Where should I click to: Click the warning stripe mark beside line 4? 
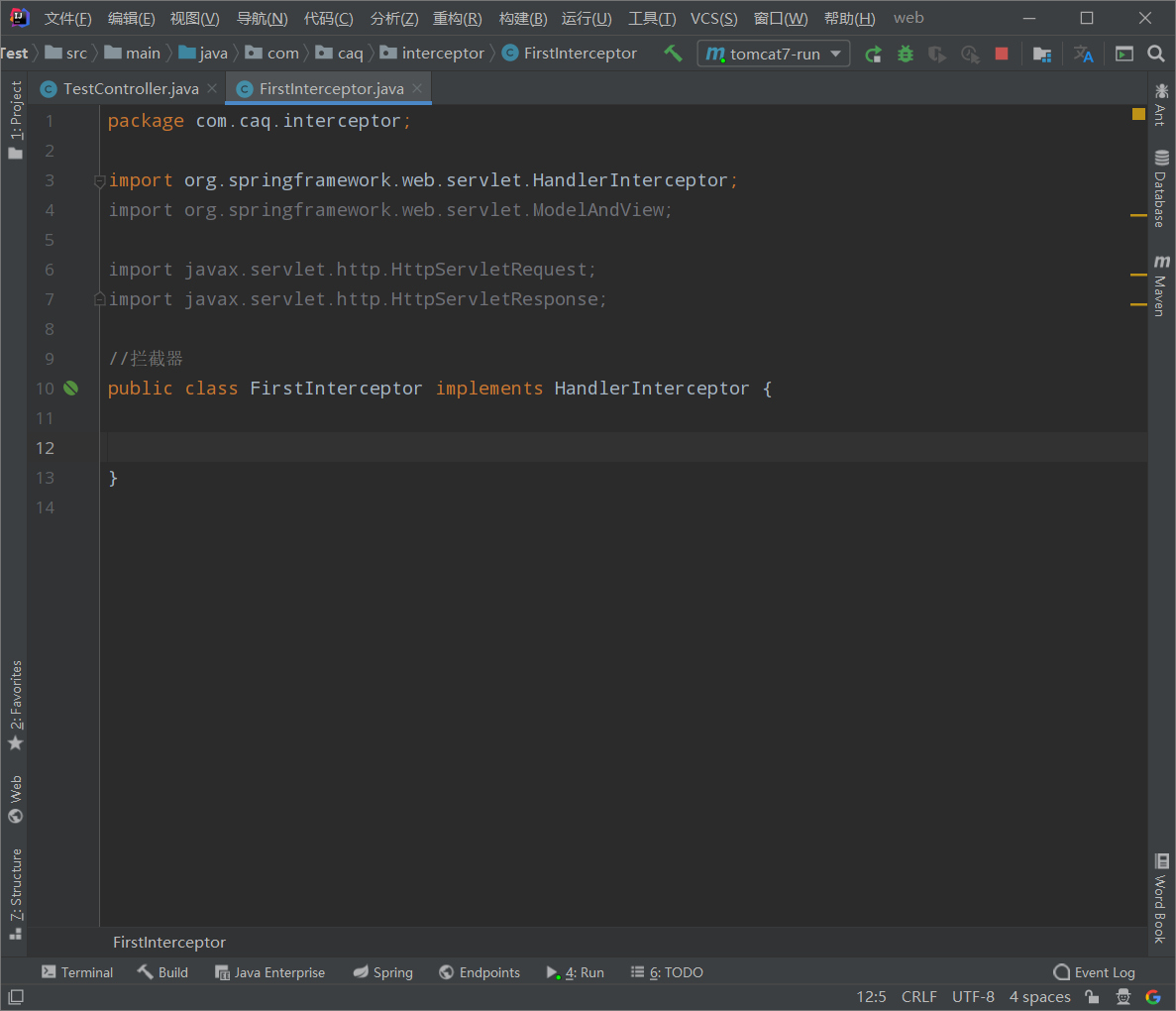[x=1138, y=215]
